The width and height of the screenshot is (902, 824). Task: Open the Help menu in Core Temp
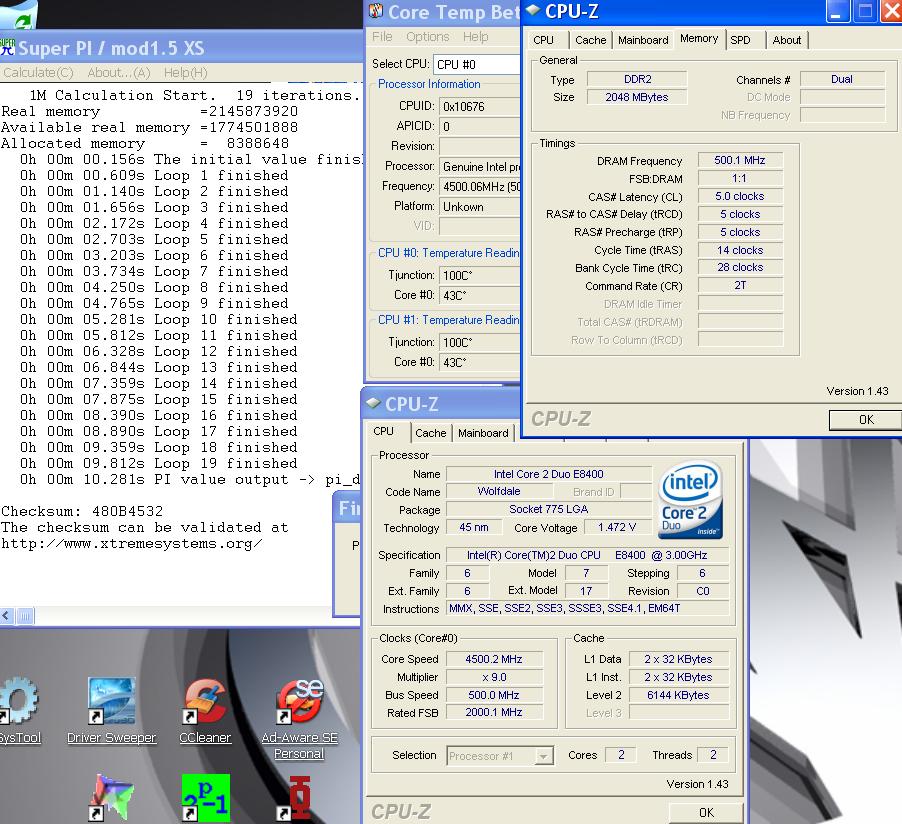pos(475,36)
